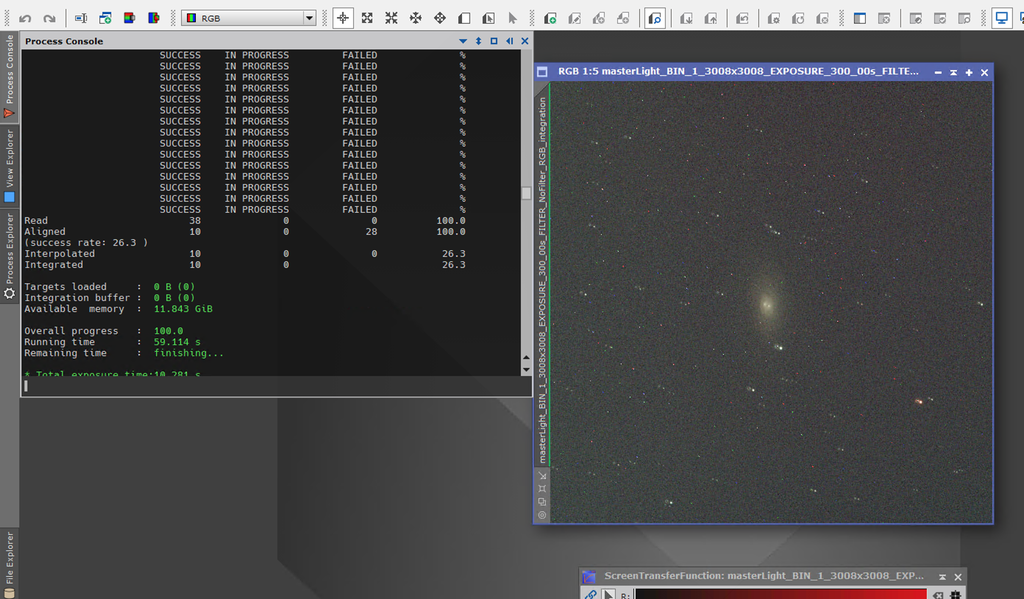Click the inward four-arrow center icon
Viewport: 1024px width, 599px height.
pyautogui.click(x=415, y=18)
